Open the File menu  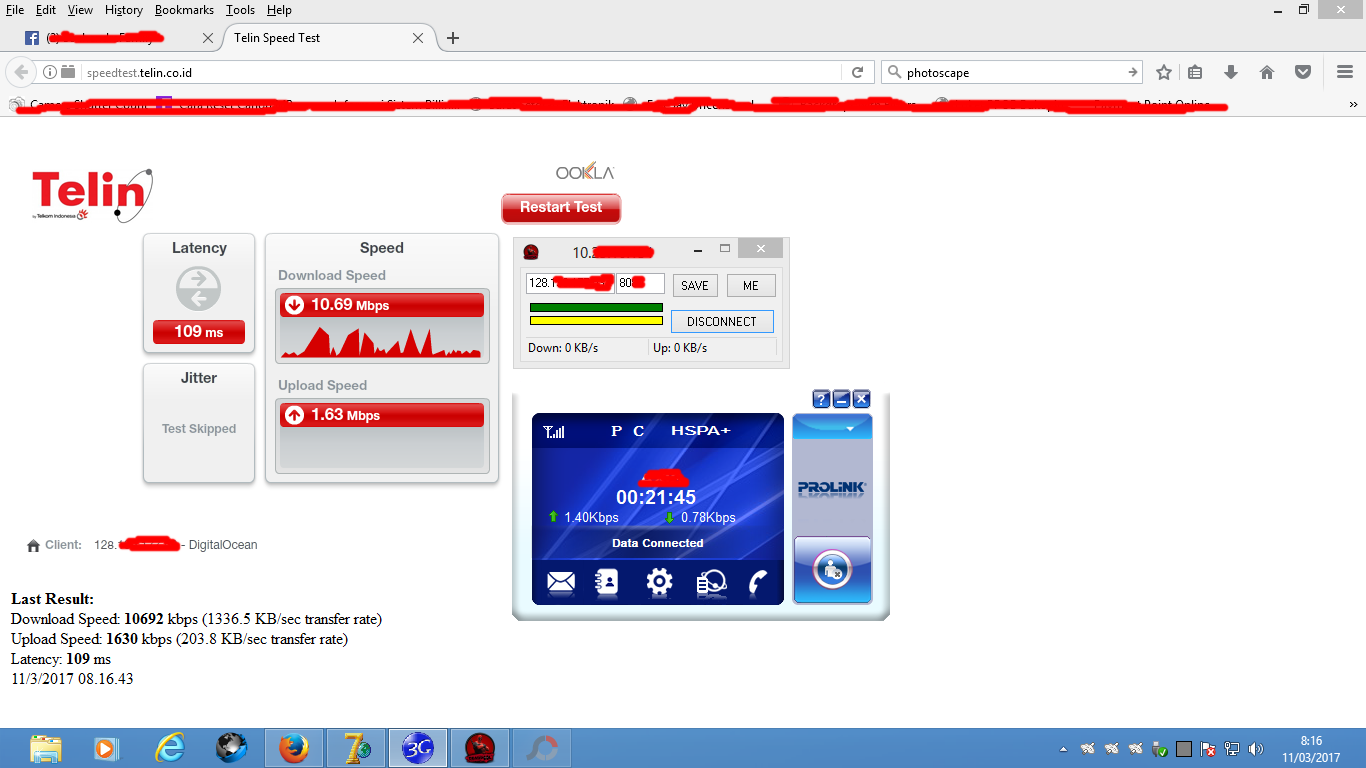pyautogui.click(x=15, y=10)
